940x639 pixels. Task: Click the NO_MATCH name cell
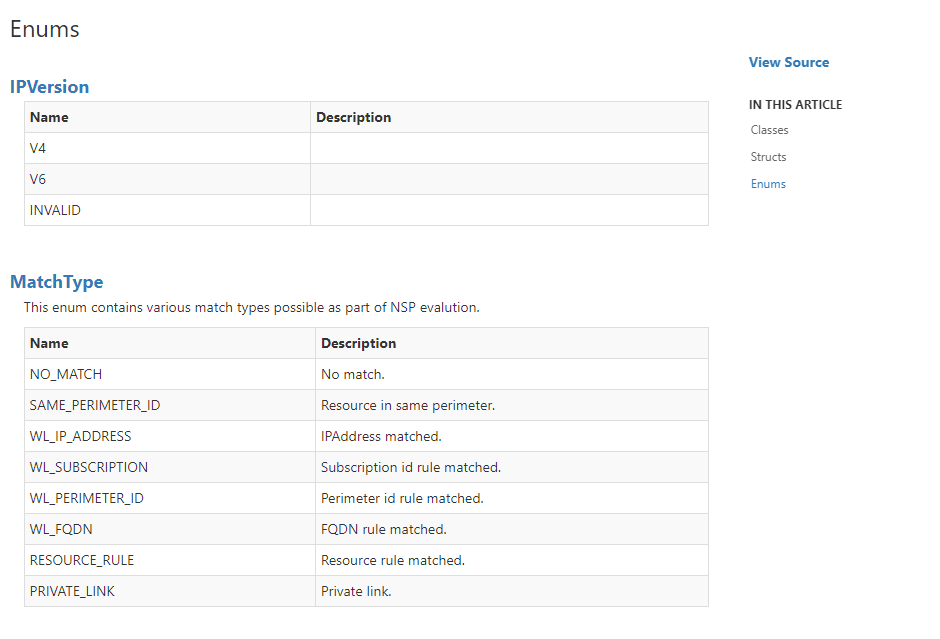170,374
